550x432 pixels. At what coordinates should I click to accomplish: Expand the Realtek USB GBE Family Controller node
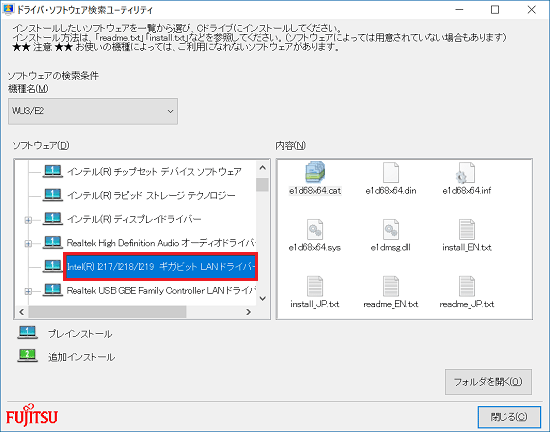click(x=28, y=291)
